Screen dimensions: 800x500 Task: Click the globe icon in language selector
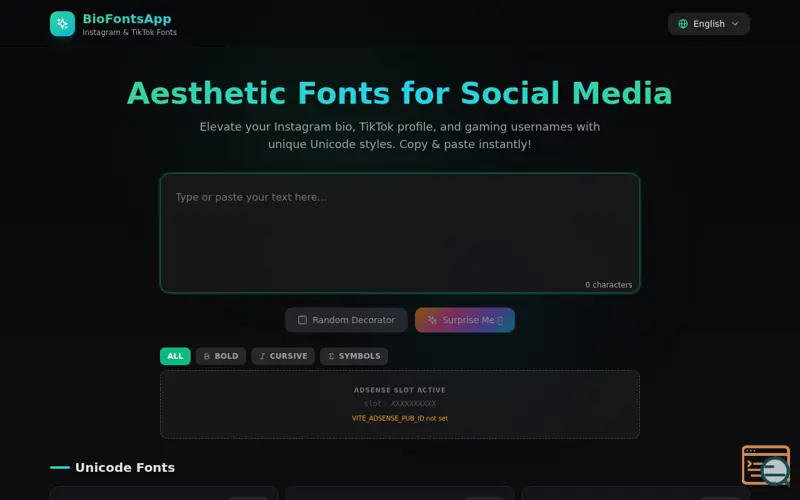point(683,24)
